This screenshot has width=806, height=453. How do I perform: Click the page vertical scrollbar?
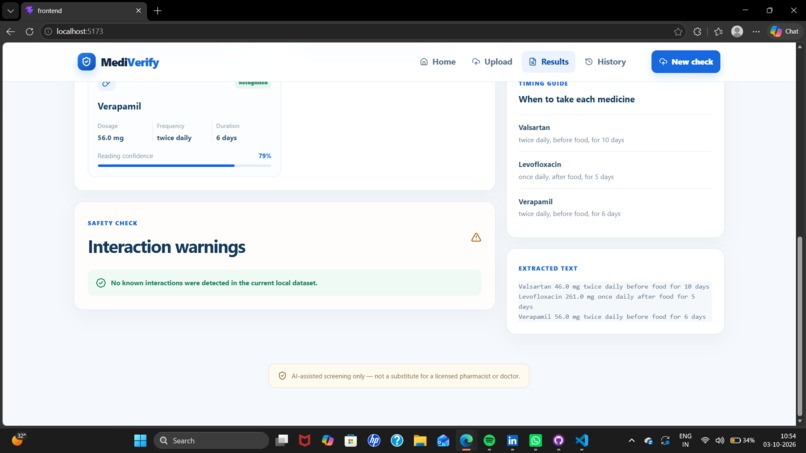[x=799, y=327]
